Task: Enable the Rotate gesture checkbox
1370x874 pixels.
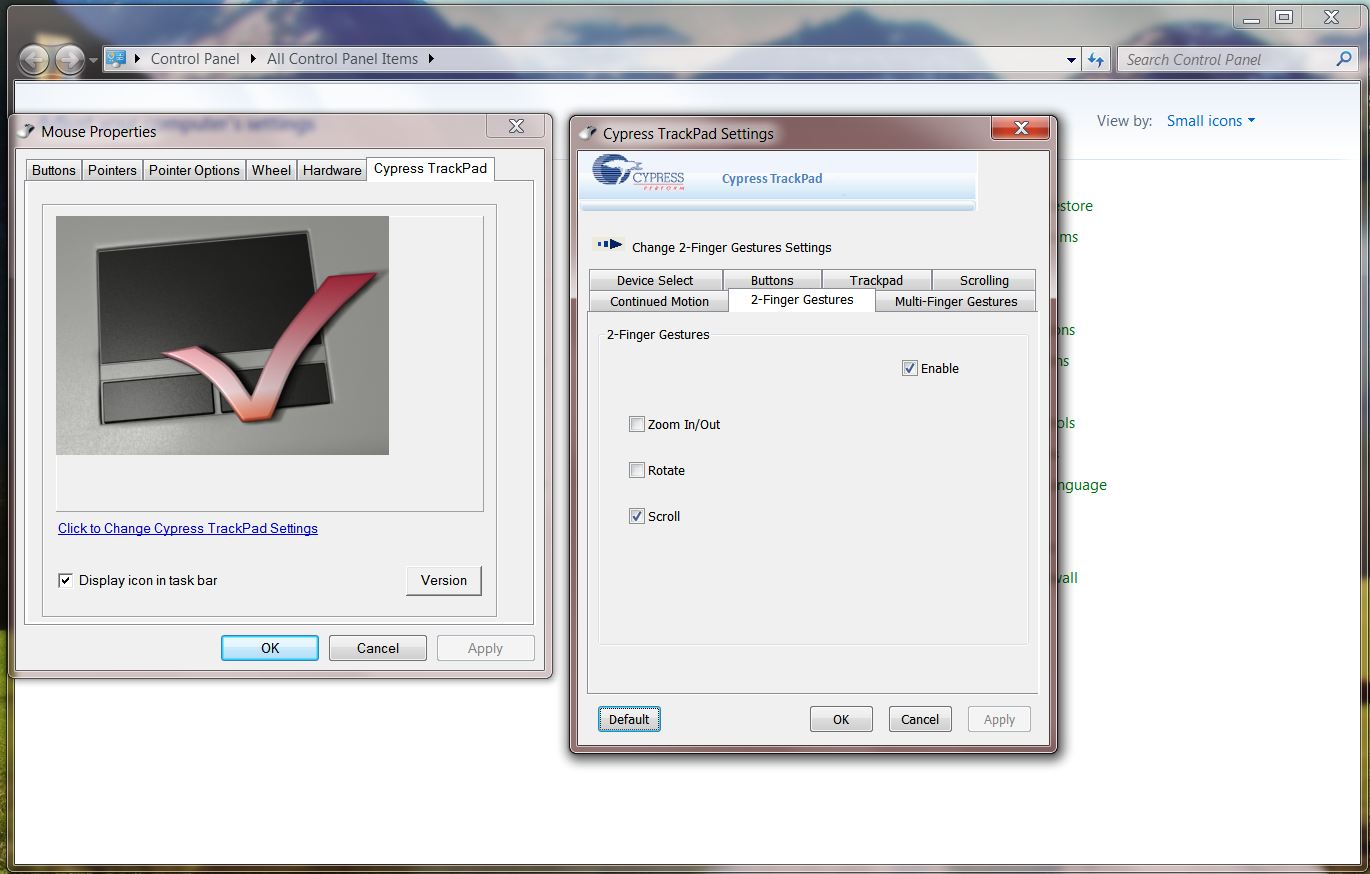Action: pos(636,470)
